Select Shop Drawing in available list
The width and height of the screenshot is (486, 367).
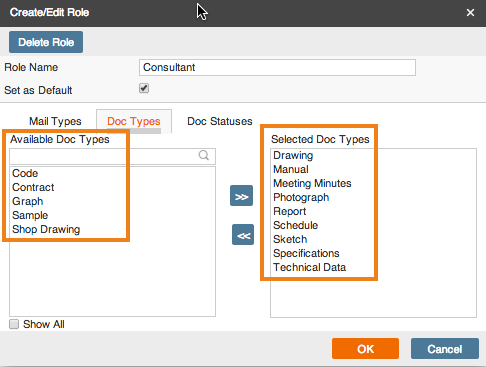coord(46,229)
